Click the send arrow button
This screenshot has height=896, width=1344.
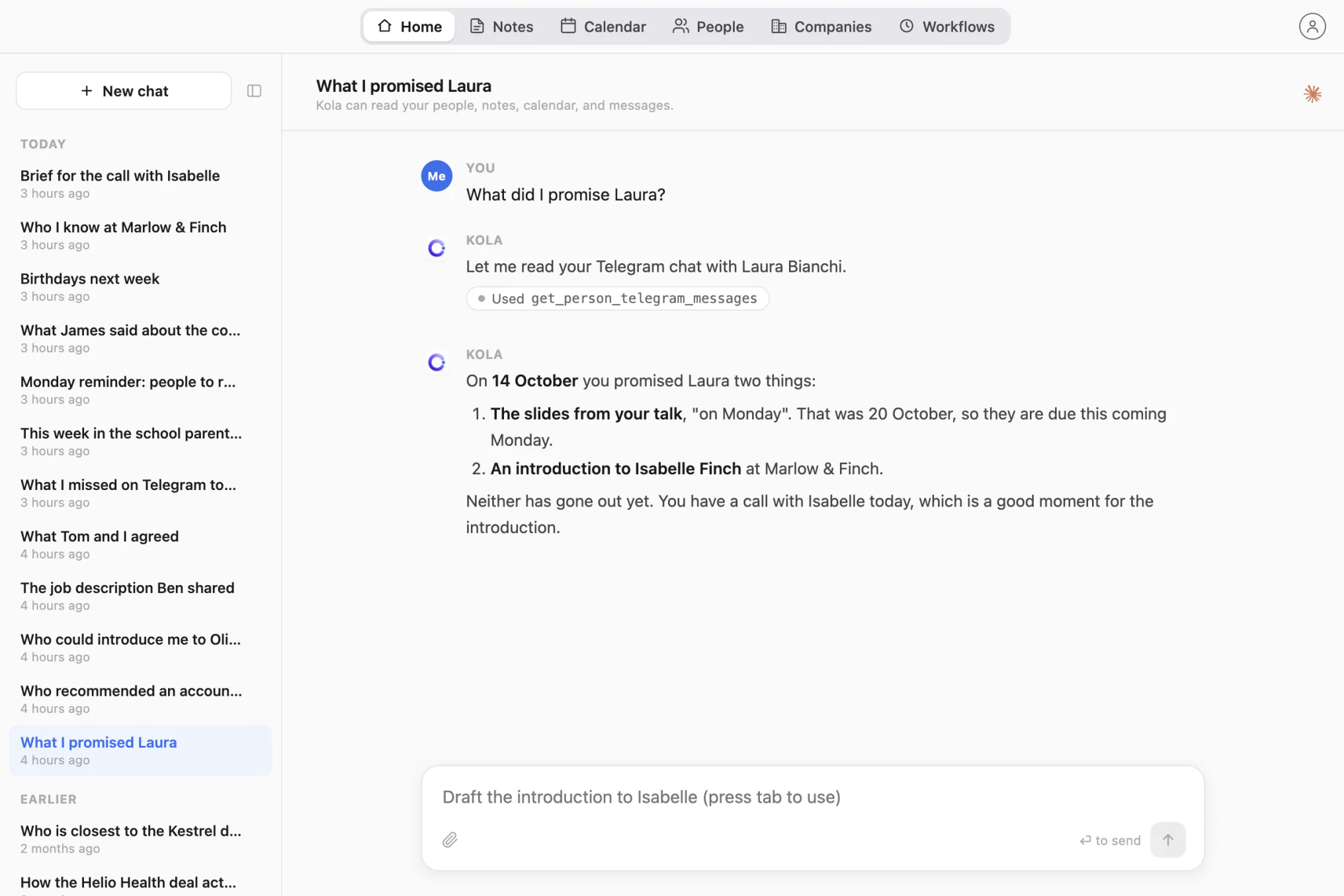click(x=1167, y=840)
